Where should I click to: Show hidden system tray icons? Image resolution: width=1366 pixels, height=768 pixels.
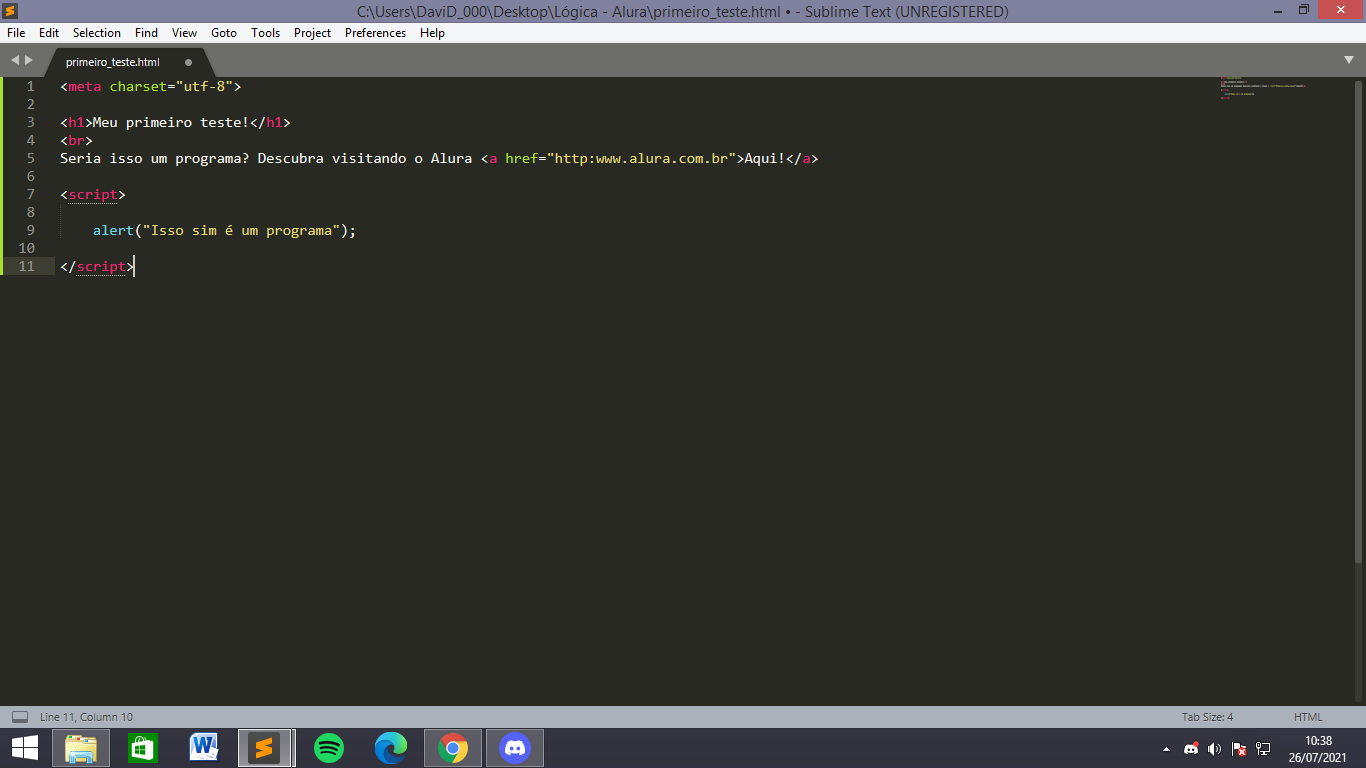pyautogui.click(x=1166, y=748)
